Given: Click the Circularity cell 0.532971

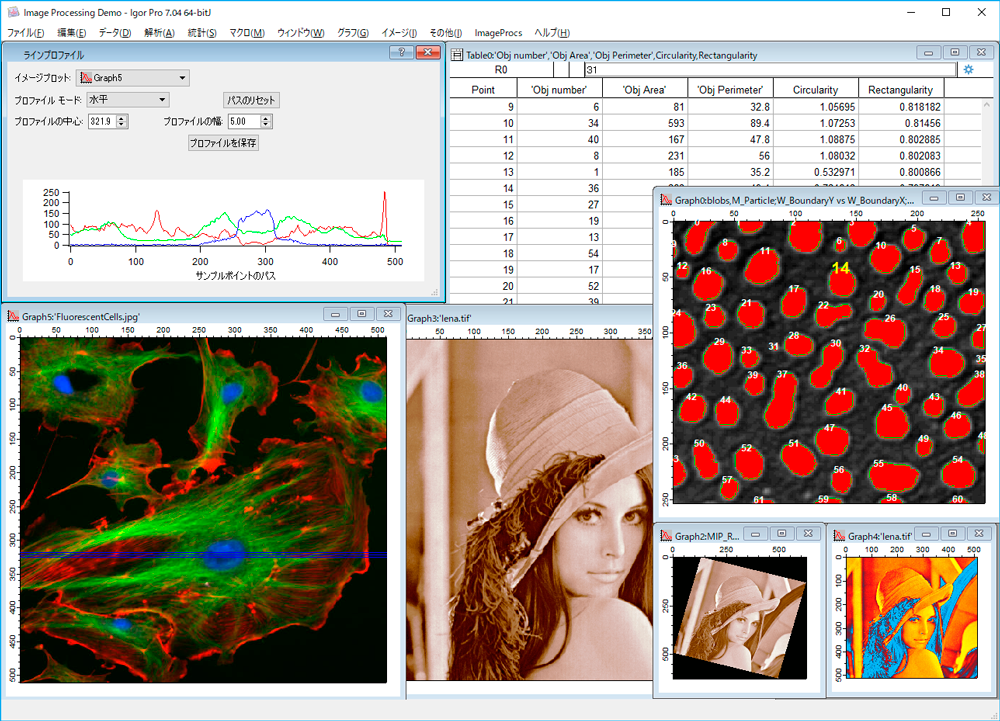Looking at the screenshot, I should click(815, 172).
